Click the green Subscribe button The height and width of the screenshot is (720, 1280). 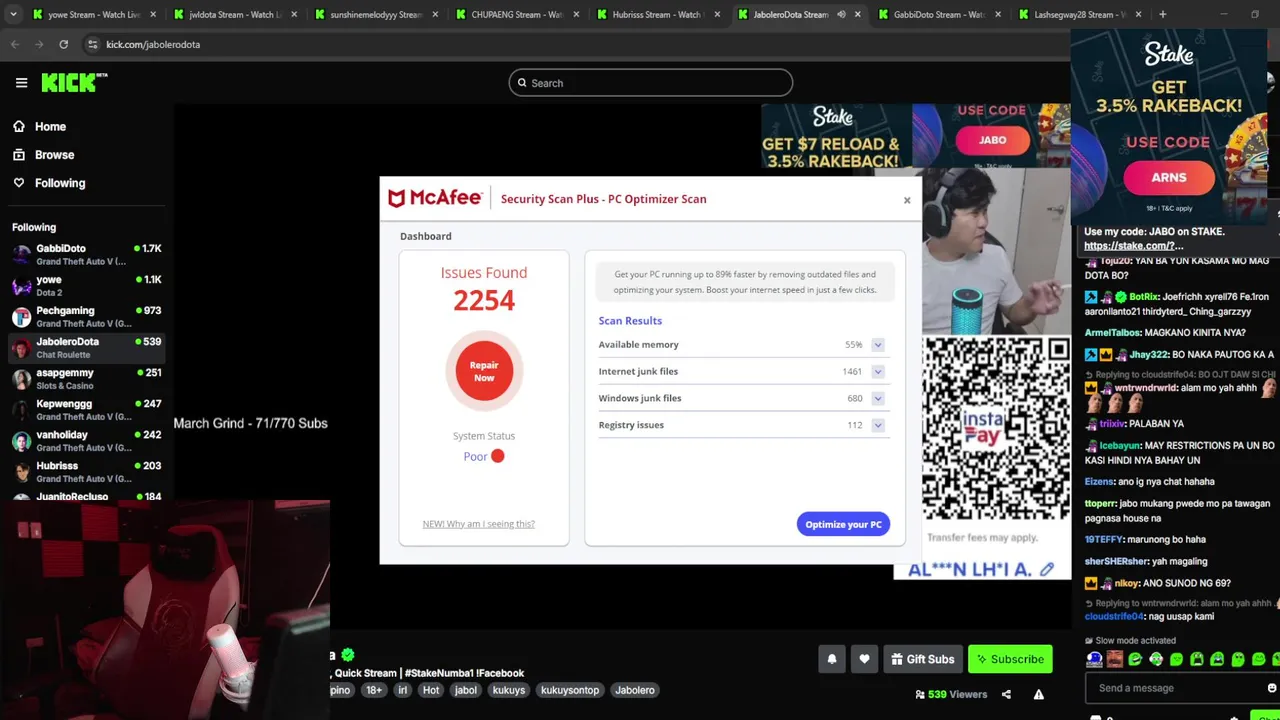pos(1010,659)
